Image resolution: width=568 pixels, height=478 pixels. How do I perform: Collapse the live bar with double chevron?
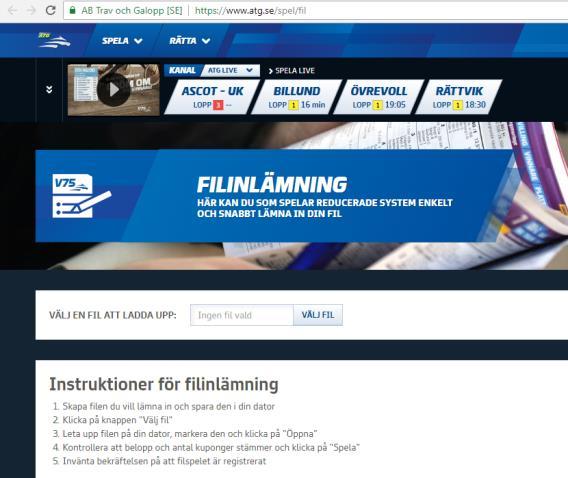coord(49,89)
